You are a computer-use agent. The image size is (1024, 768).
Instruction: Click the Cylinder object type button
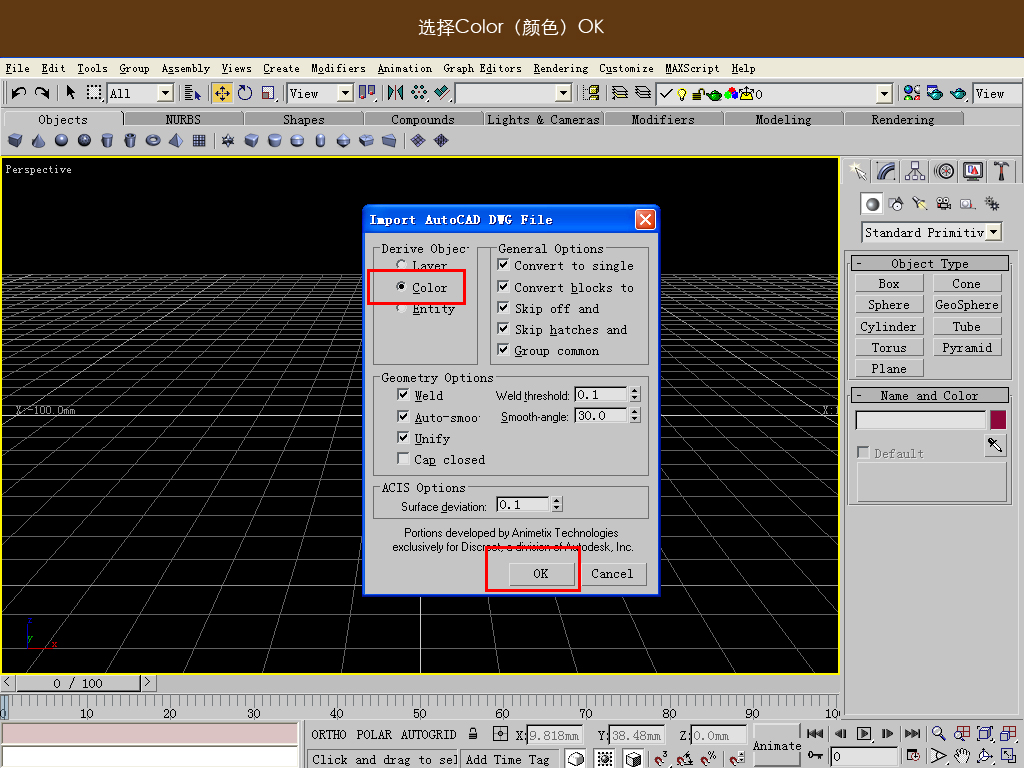888,327
